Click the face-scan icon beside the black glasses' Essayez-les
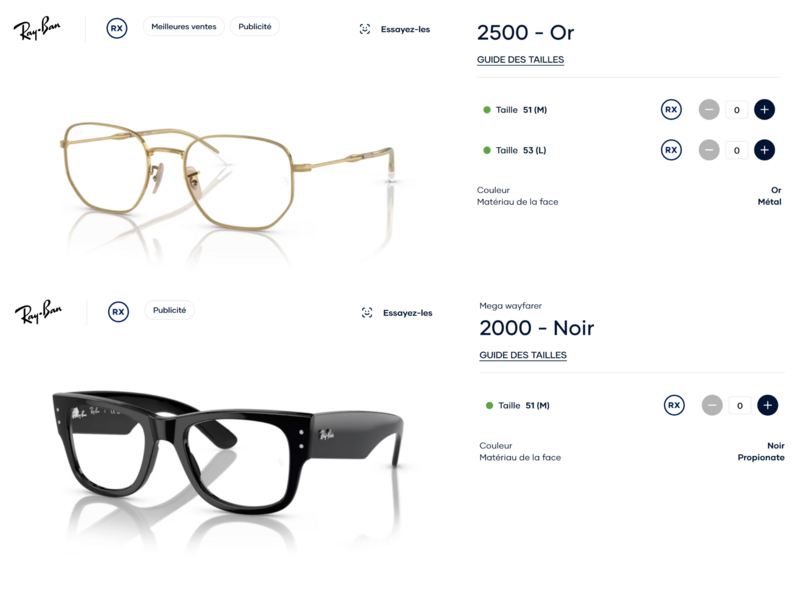 [x=367, y=313]
